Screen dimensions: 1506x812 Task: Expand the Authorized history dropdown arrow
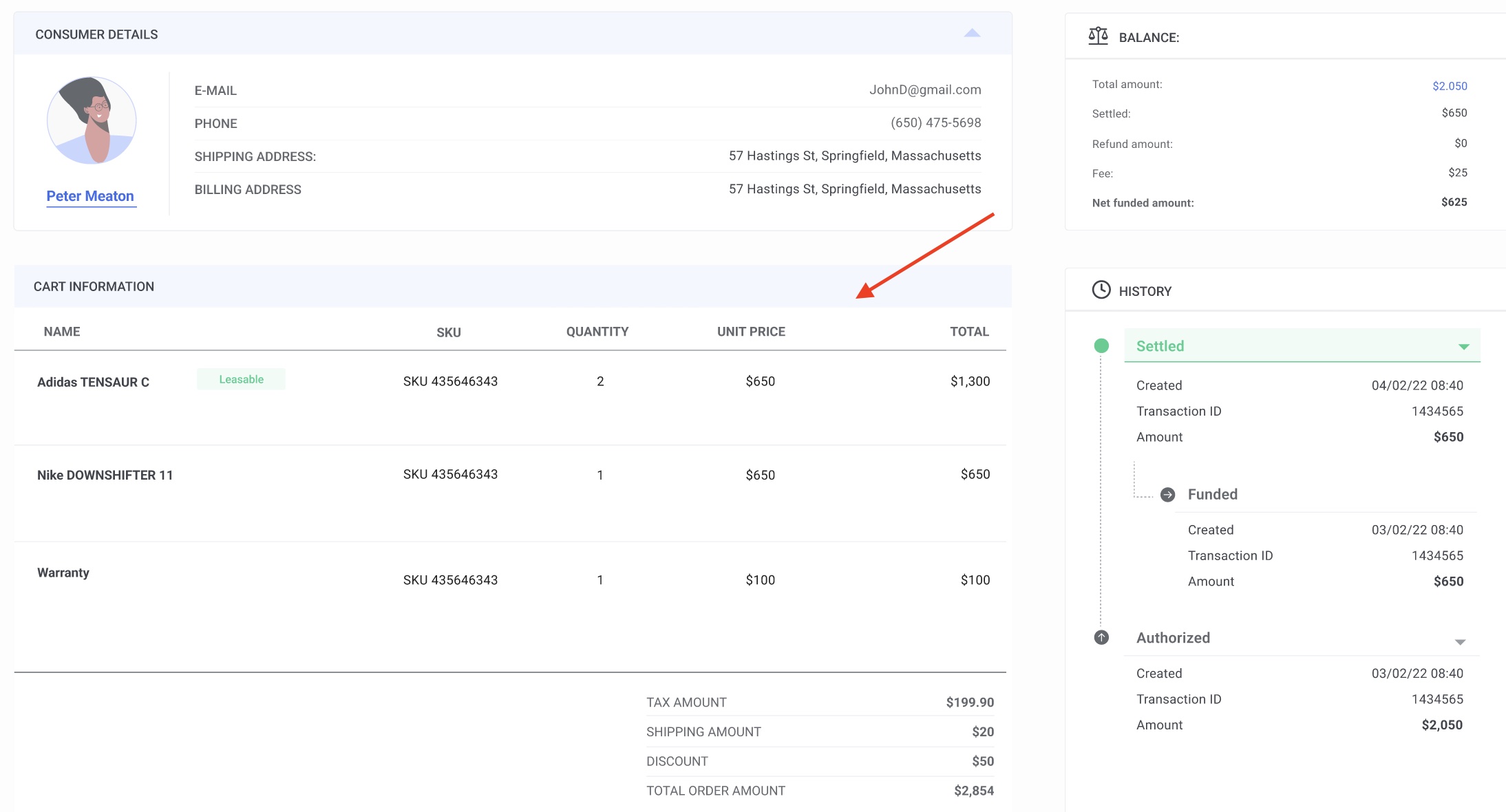[1460, 641]
